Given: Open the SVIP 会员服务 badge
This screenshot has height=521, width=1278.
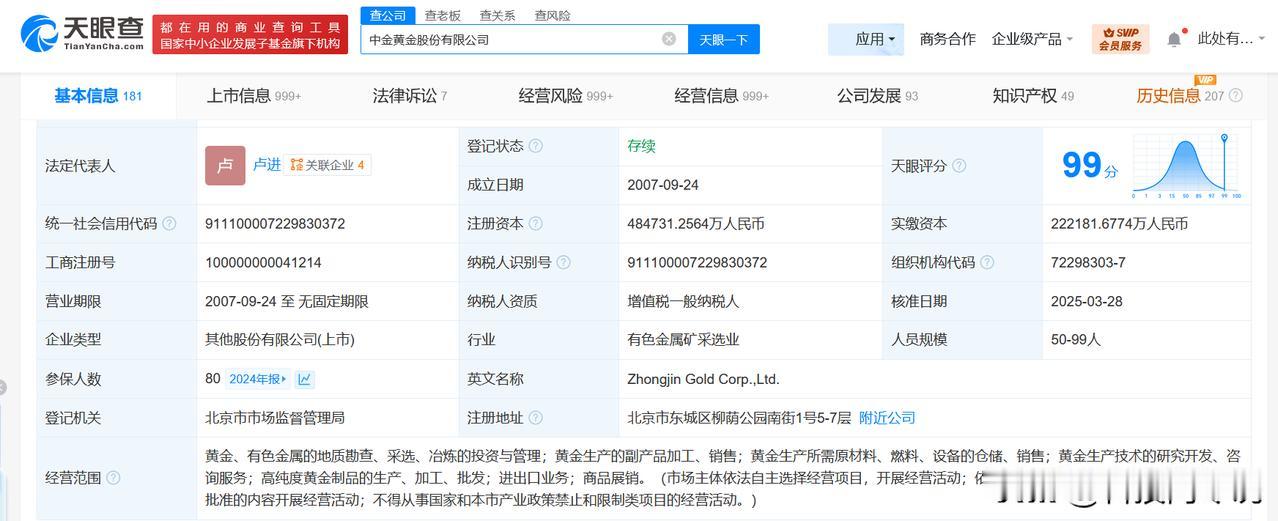Looking at the screenshot, I should (1120, 39).
